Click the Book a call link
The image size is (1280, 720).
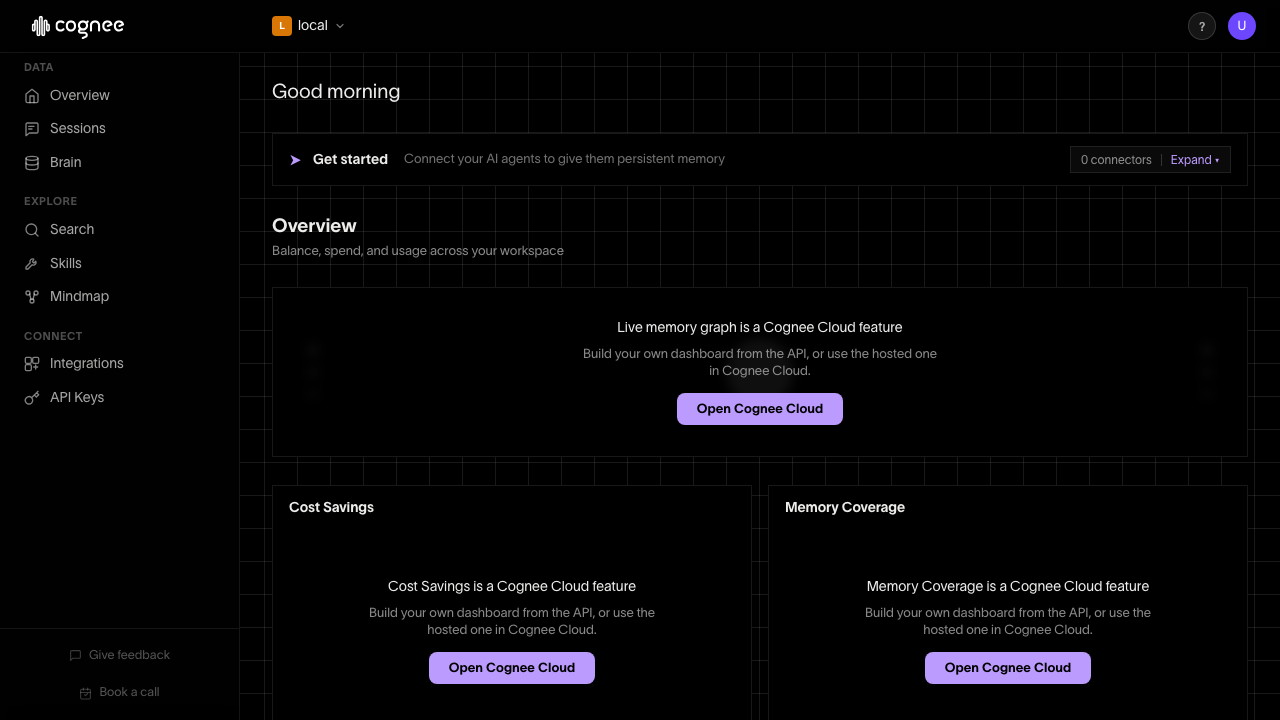click(120, 693)
